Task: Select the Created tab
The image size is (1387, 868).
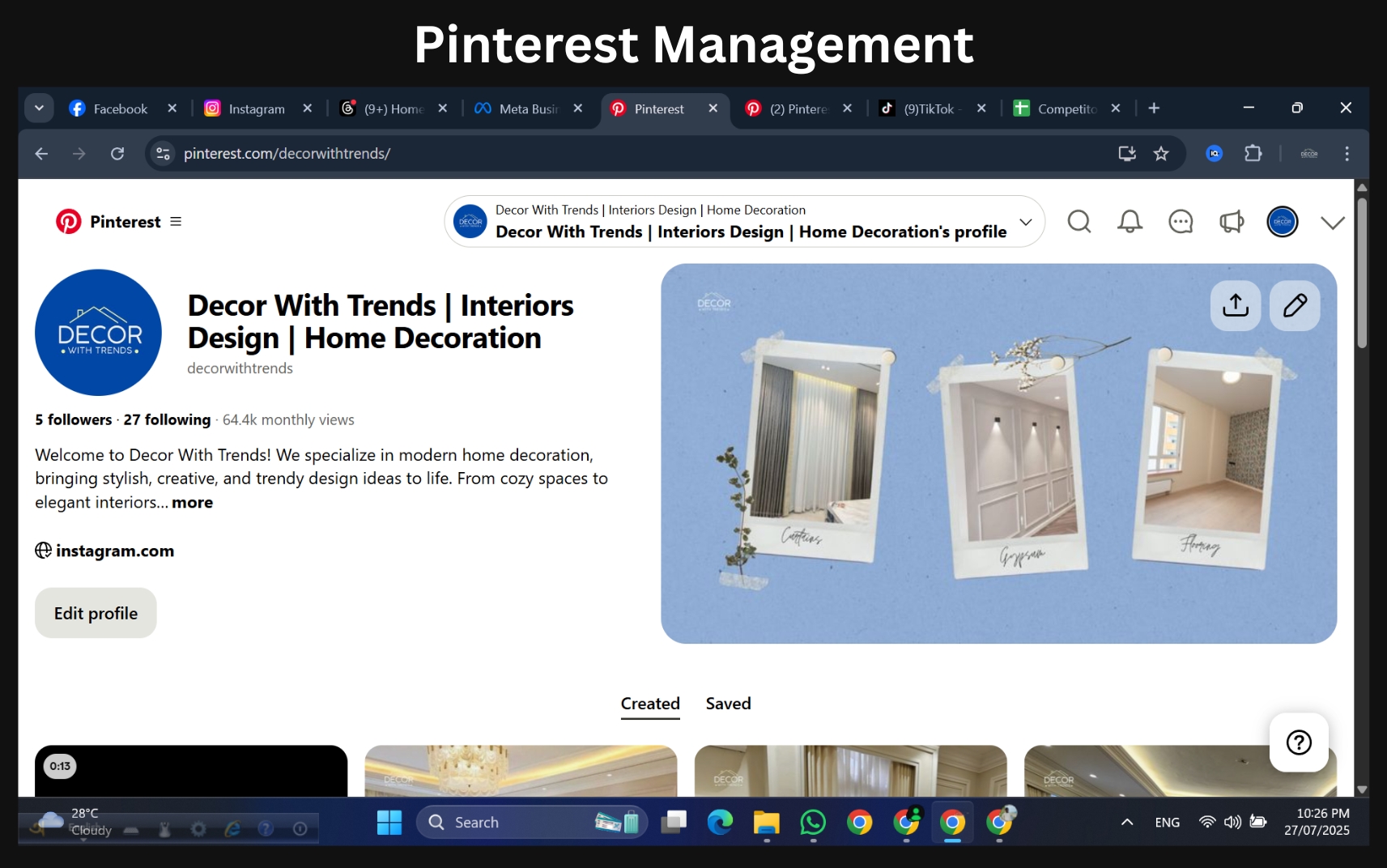Action: pyautogui.click(x=649, y=704)
